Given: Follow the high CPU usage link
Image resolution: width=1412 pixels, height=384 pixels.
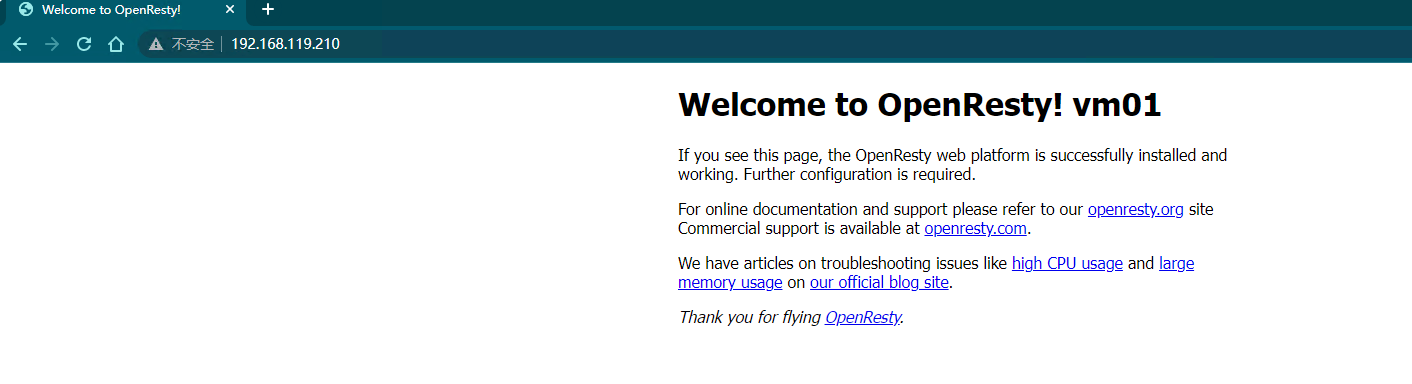Looking at the screenshot, I should (1067, 264).
